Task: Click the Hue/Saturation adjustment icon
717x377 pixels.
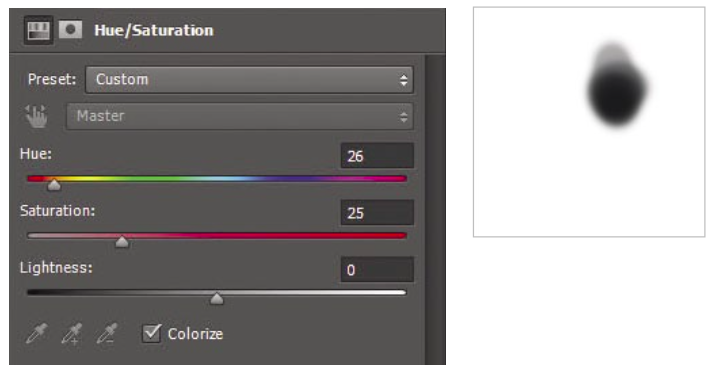Action: (x=38, y=30)
